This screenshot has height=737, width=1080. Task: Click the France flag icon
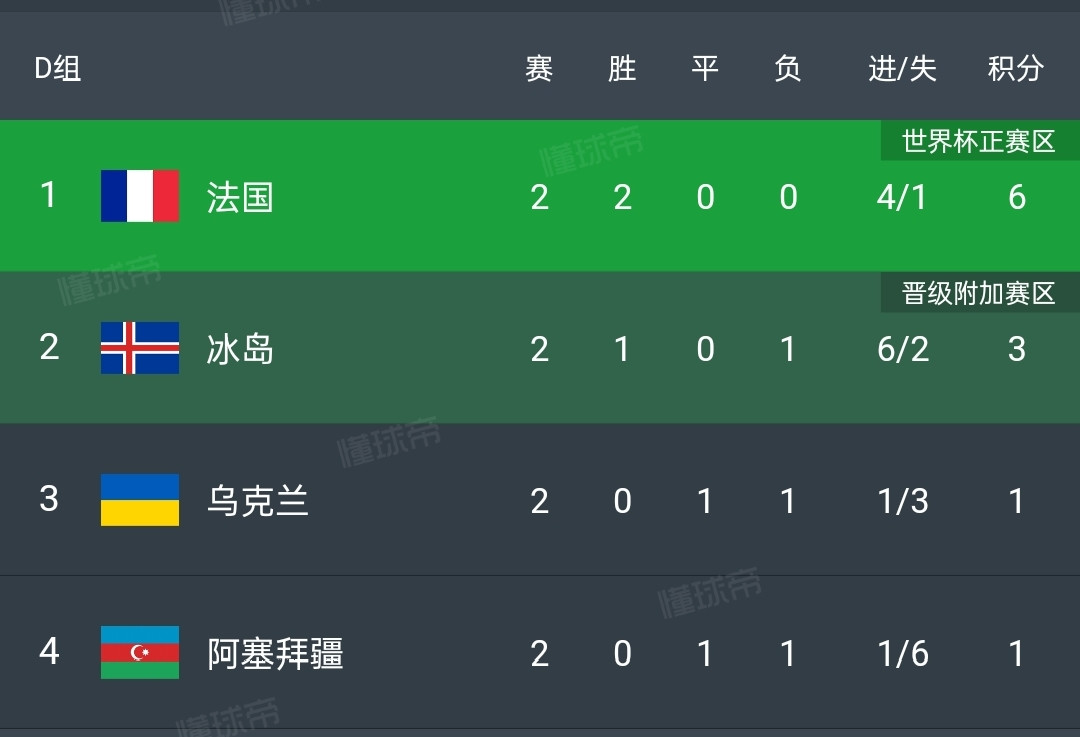(140, 196)
